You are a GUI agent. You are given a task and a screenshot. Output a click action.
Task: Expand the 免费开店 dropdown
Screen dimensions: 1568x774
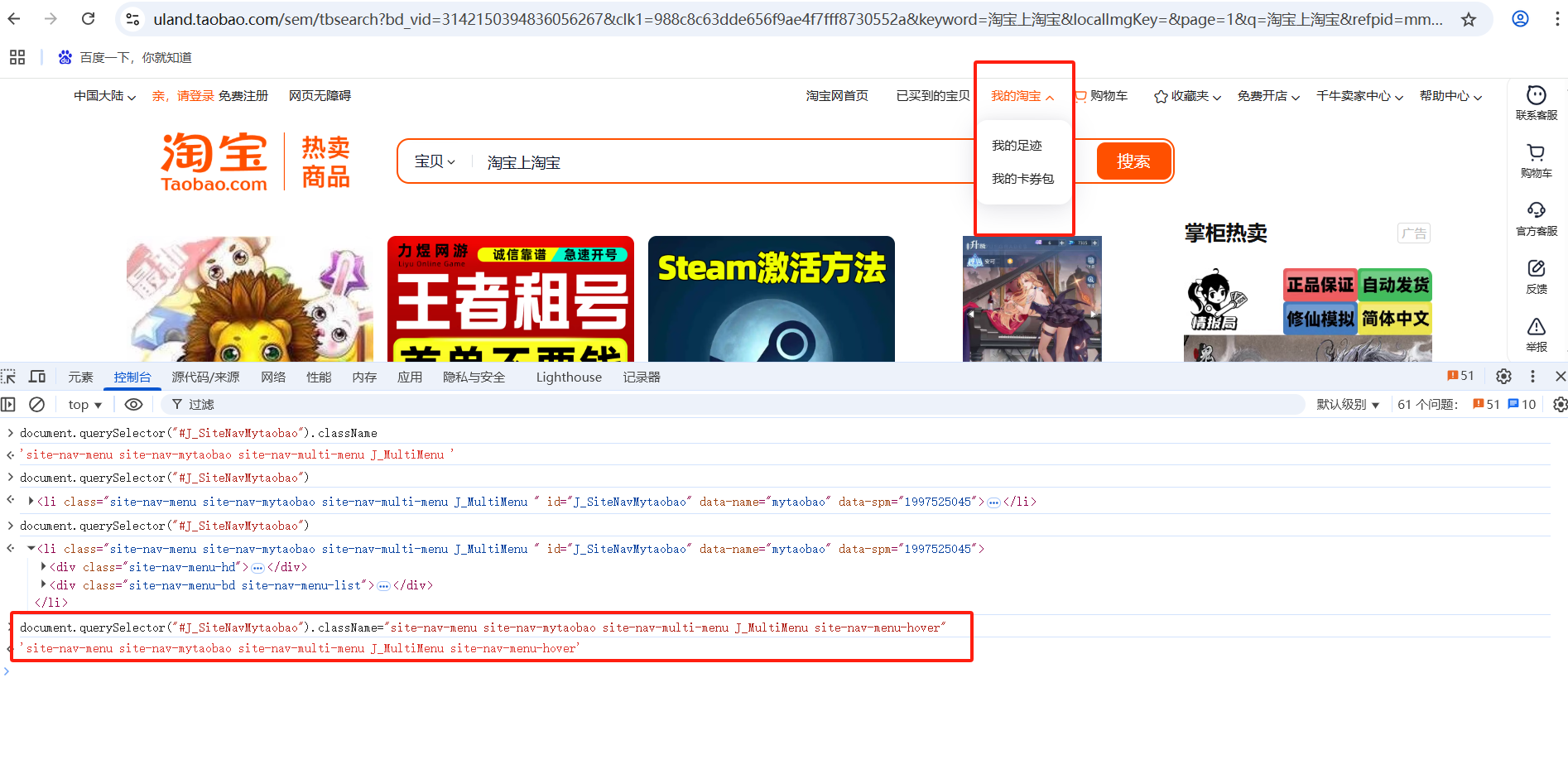coord(1268,96)
